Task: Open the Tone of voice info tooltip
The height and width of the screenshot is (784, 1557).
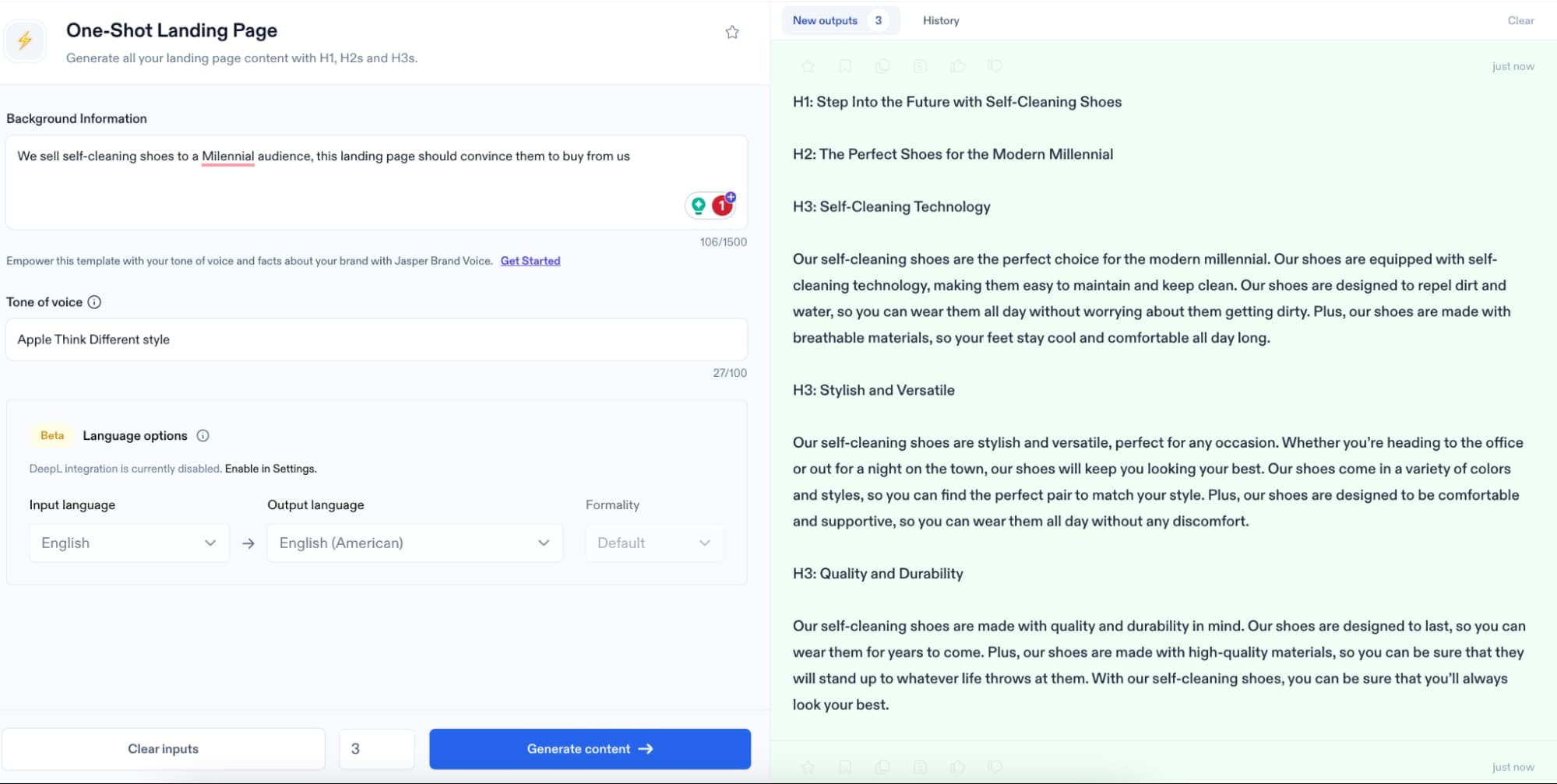Action: click(x=95, y=302)
